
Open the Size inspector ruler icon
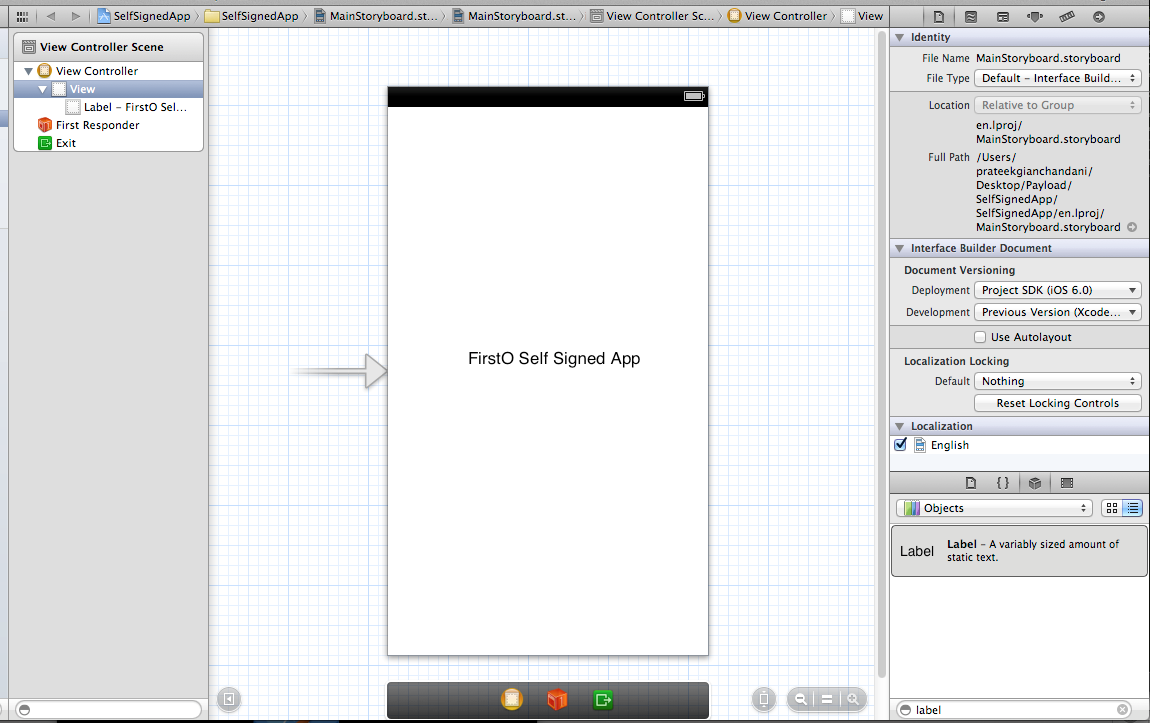1067,16
